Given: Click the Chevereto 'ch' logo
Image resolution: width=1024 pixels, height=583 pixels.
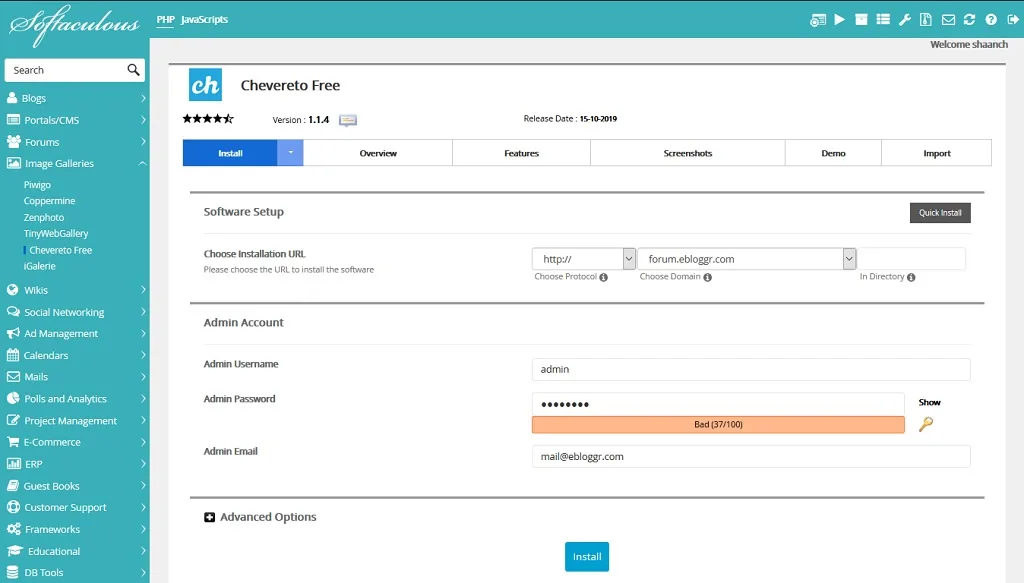Looking at the screenshot, I should point(205,85).
